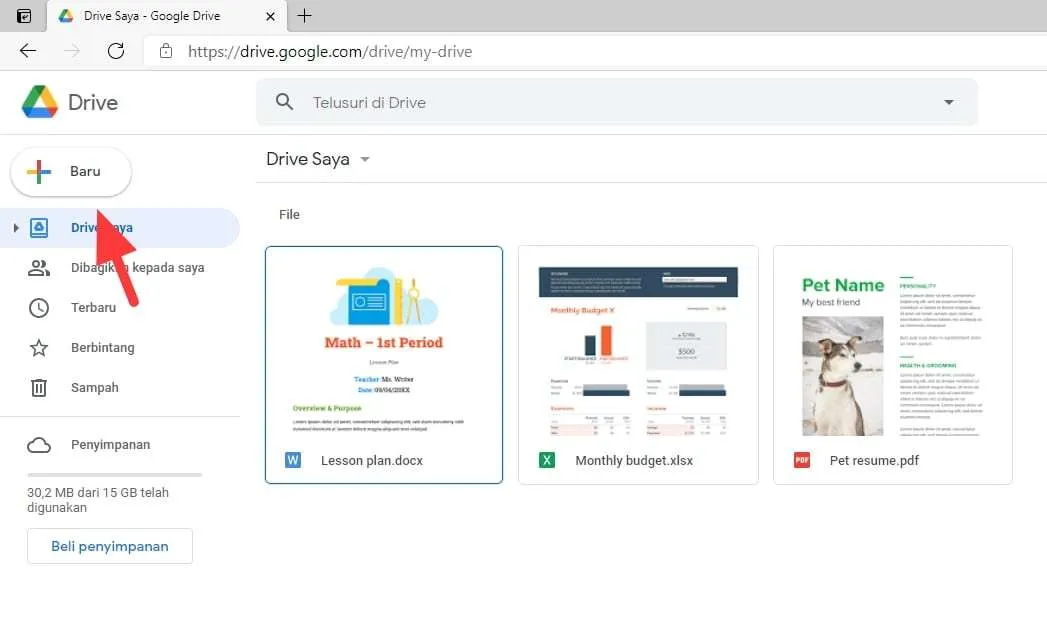Close the Drive Saya - Google Drive tab

tap(270, 16)
